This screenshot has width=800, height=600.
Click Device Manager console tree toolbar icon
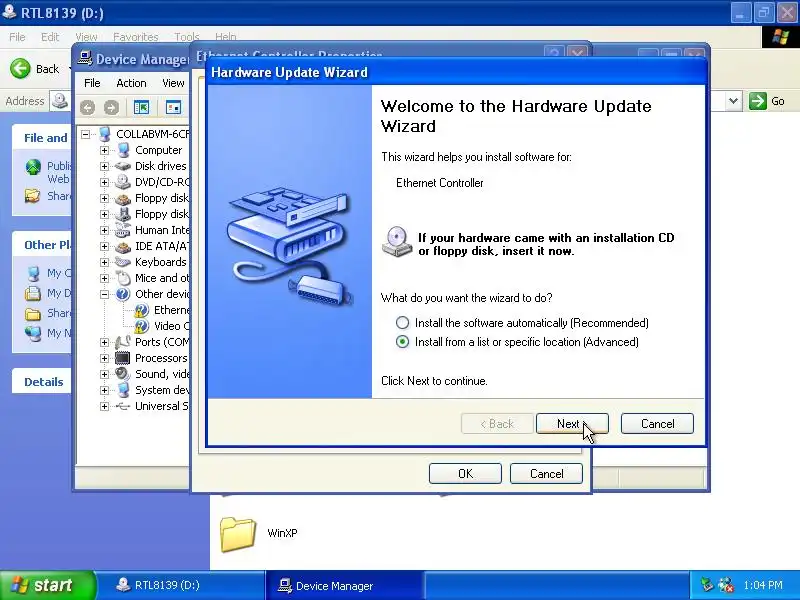tap(141, 107)
